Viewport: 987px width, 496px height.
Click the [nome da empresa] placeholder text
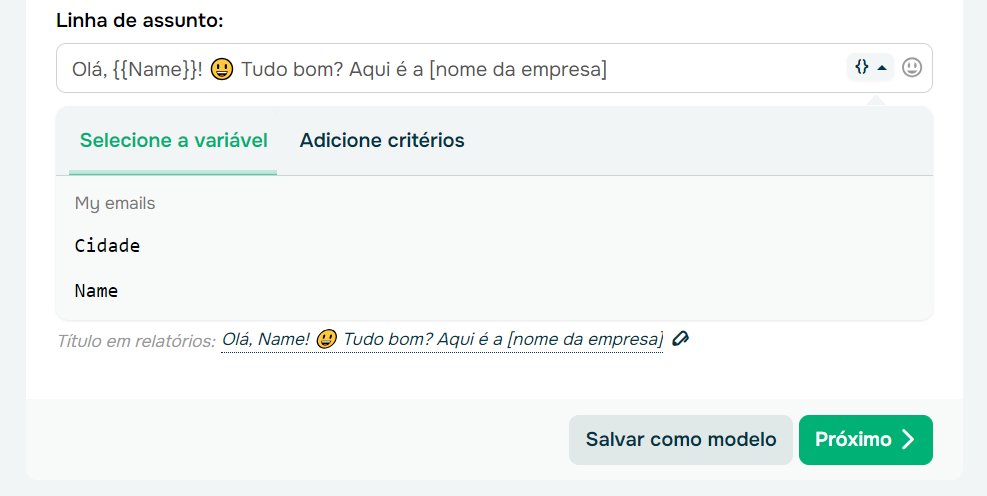[518, 70]
